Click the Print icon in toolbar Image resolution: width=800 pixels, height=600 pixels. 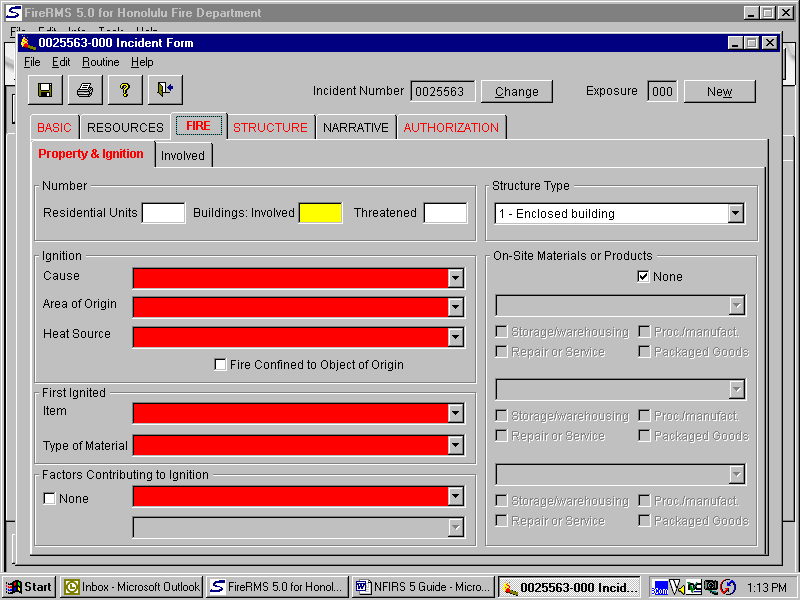[85, 90]
